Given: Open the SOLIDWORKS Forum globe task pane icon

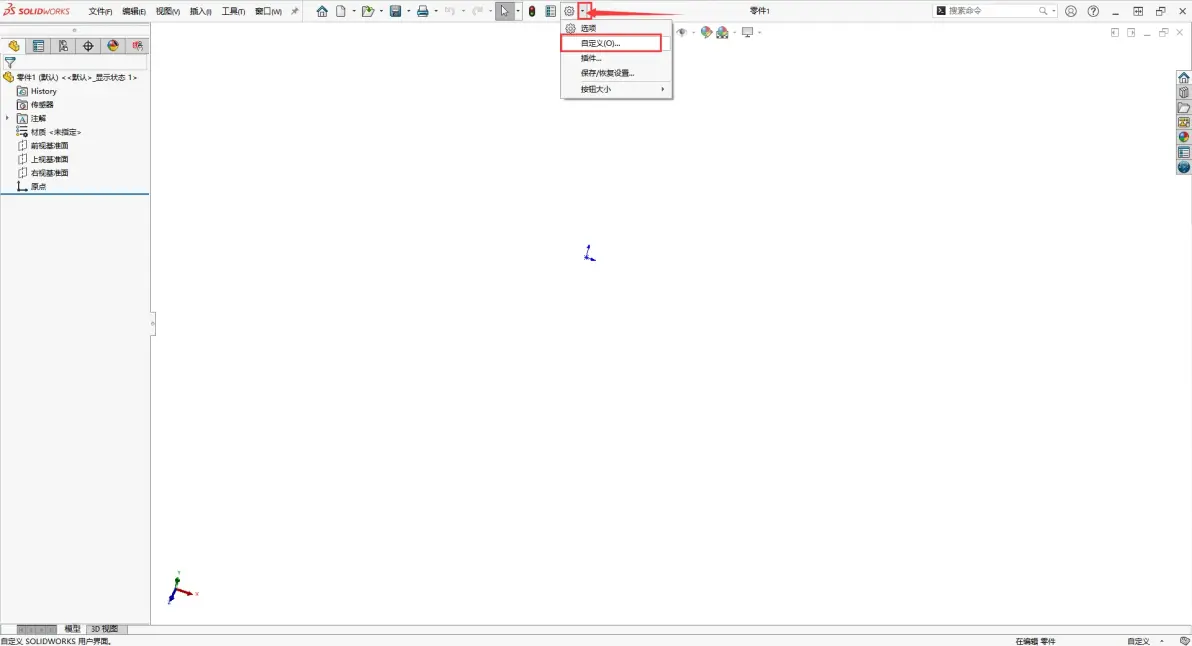Looking at the screenshot, I should point(1184,167).
